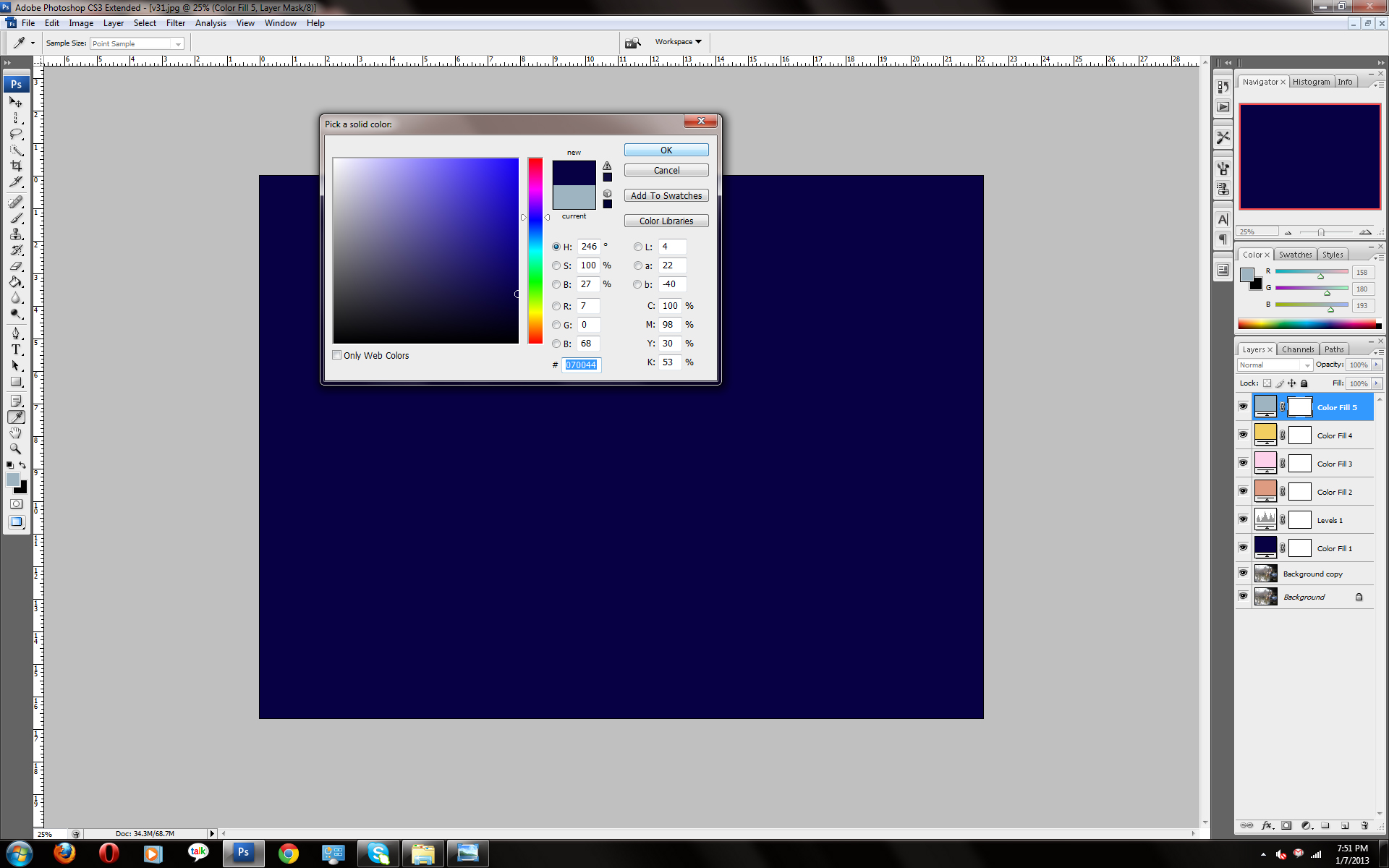
Task: Open the Navigator panel options menu
Action: click(1379, 84)
